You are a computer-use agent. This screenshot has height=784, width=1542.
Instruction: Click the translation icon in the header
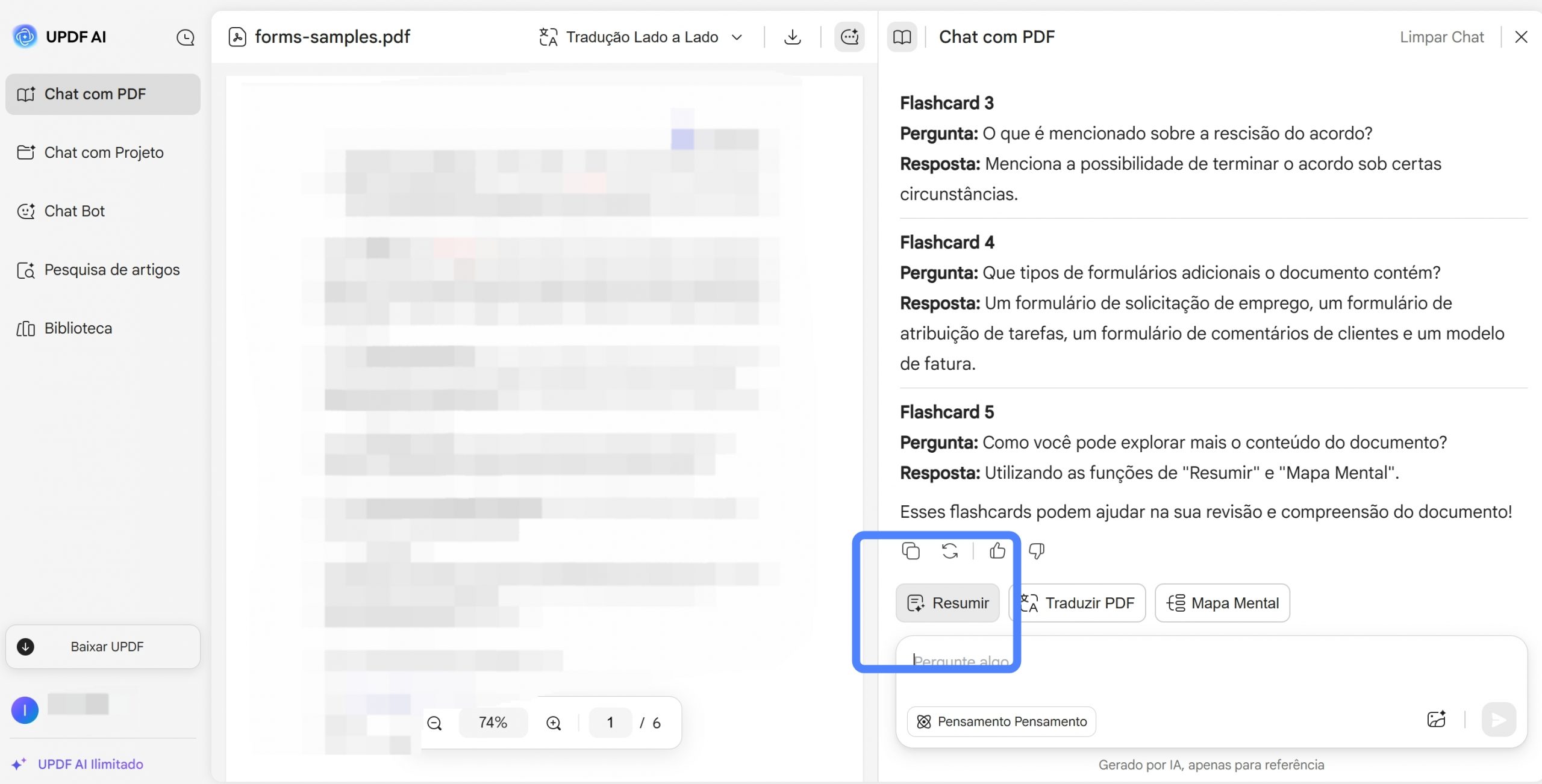(548, 37)
